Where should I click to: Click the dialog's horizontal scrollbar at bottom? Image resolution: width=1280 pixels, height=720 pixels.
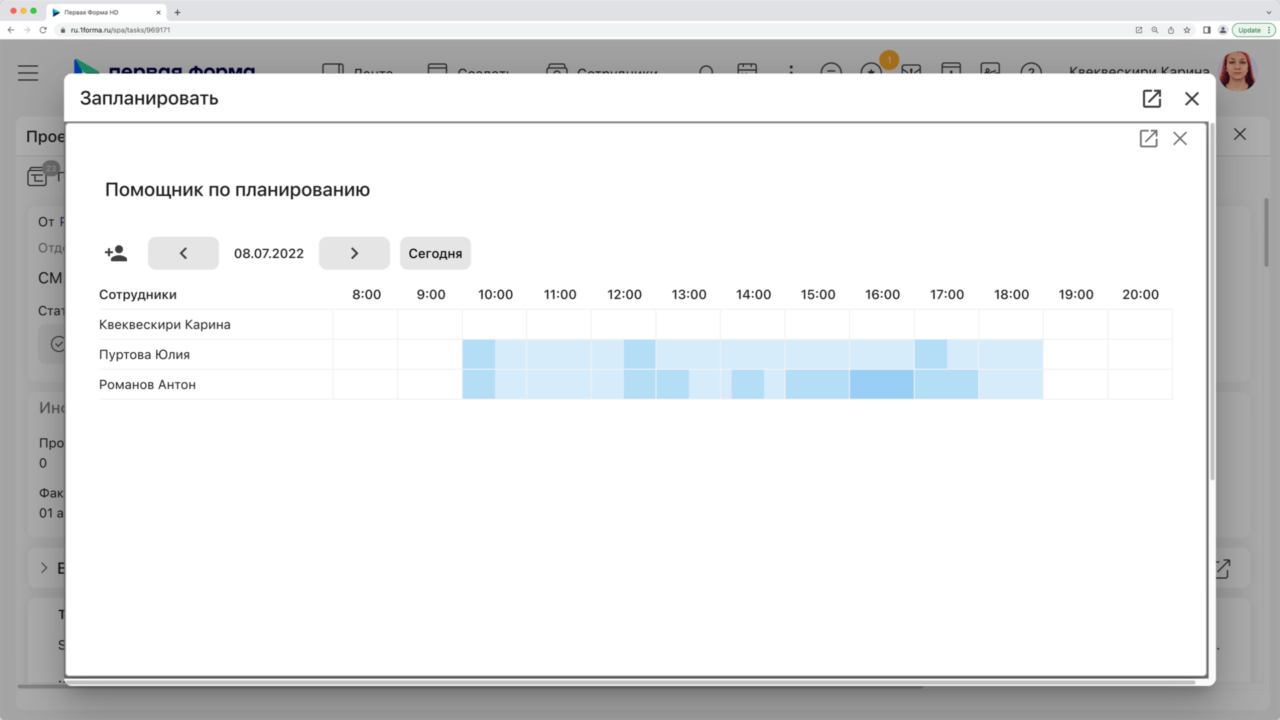coord(630,682)
